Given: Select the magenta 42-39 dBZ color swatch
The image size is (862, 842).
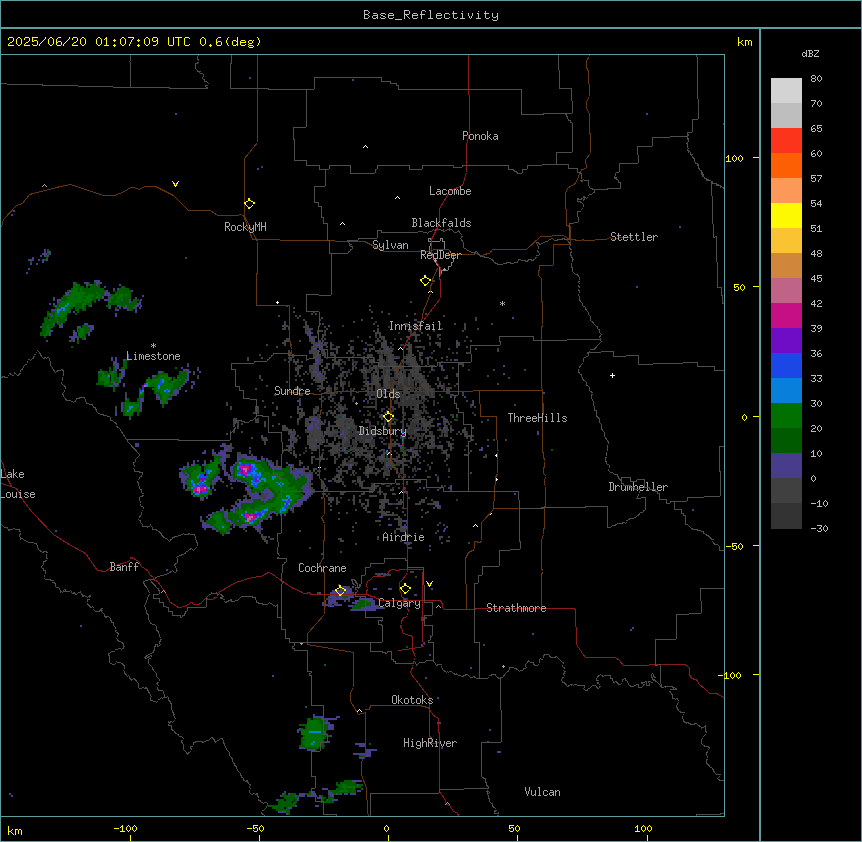Looking at the screenshot, I should click(786, 315).
